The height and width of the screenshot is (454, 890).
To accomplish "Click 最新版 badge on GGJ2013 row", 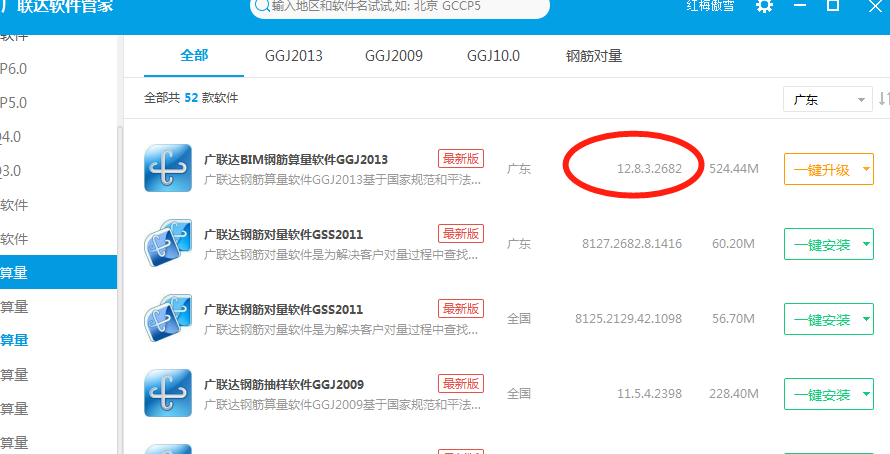I will 461,158.
